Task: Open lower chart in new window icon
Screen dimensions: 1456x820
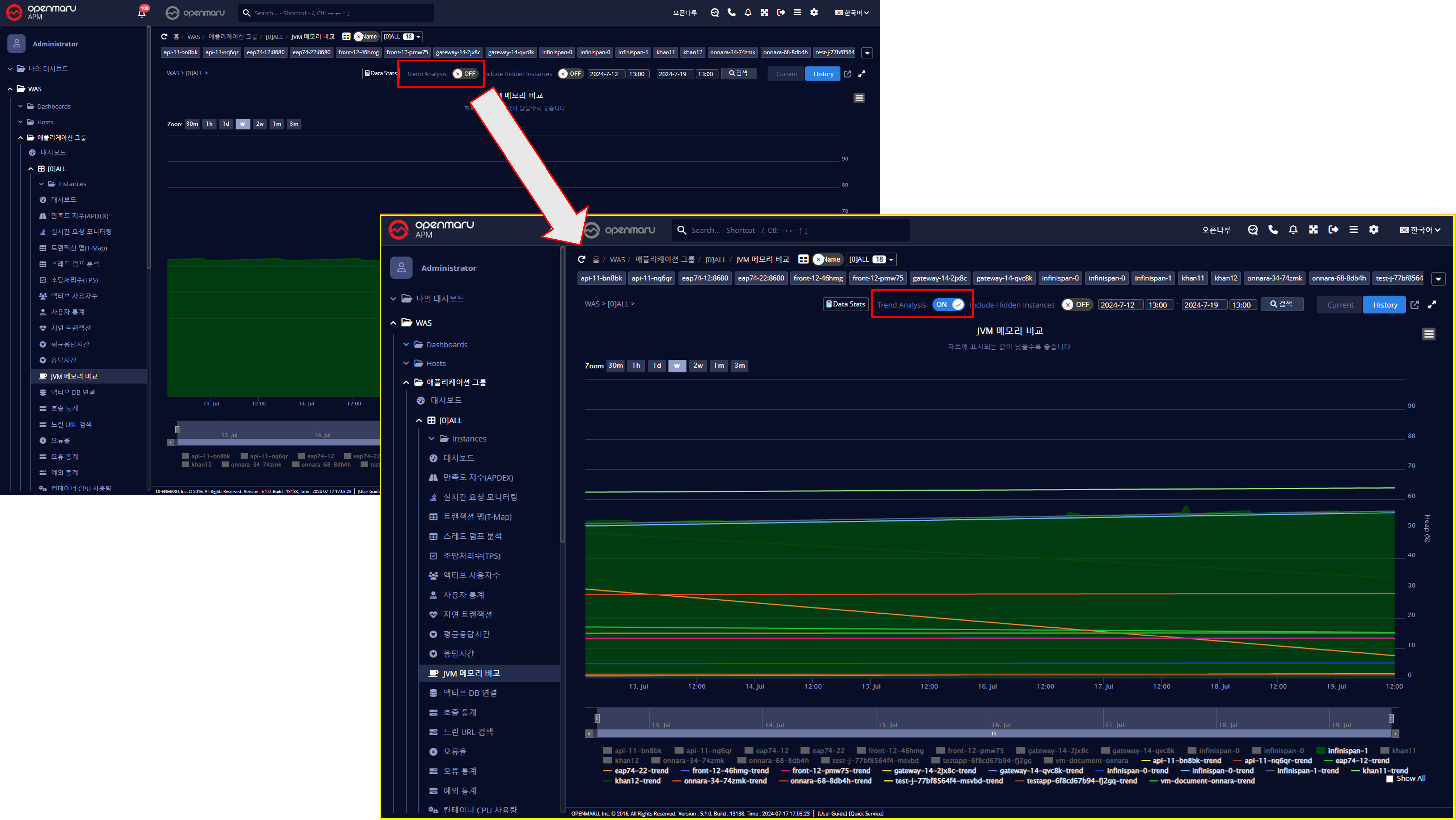Action: pyautogui.click(x=1415, y=305)
